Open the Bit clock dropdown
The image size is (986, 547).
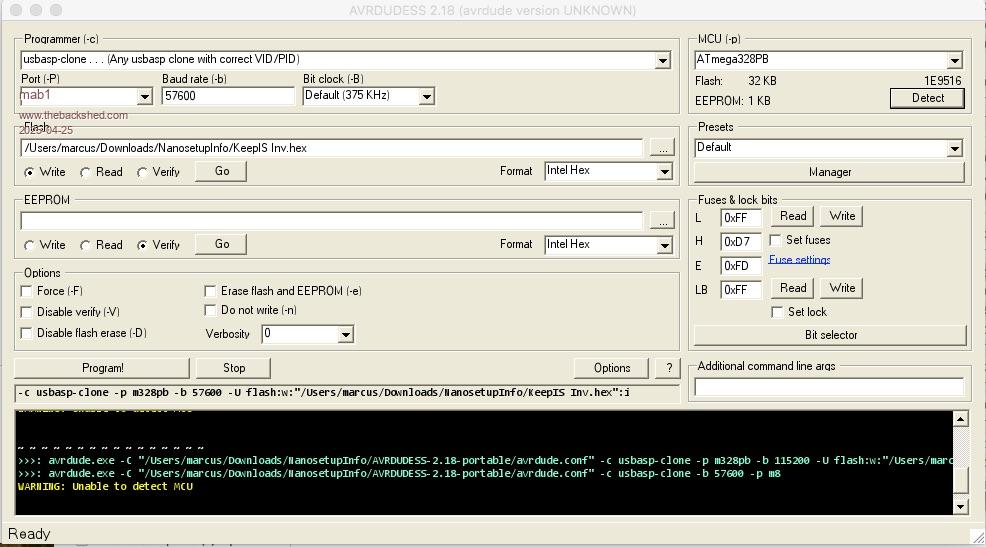point(426,97)
